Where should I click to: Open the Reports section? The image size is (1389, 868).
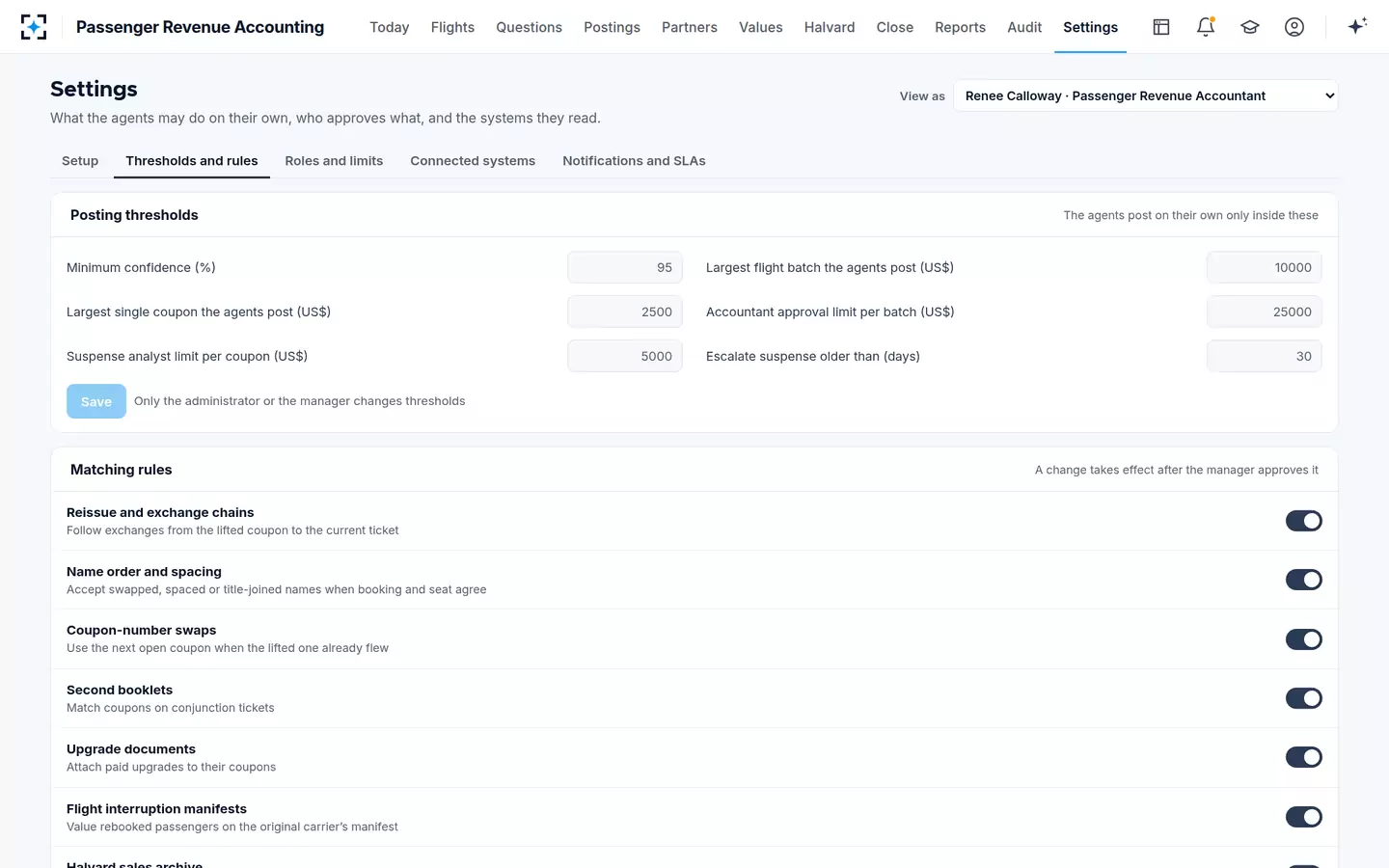pyautogui.click(x=960, y=27)
